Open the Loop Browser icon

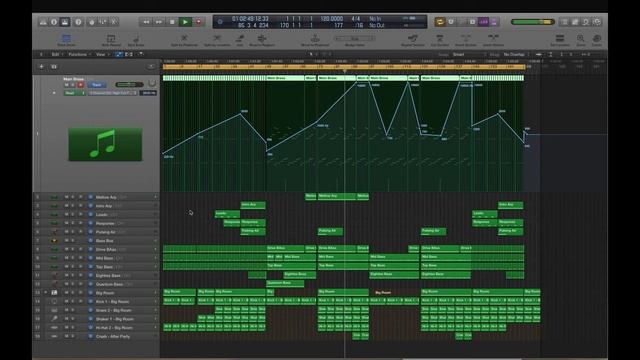[x=586, y=22]
